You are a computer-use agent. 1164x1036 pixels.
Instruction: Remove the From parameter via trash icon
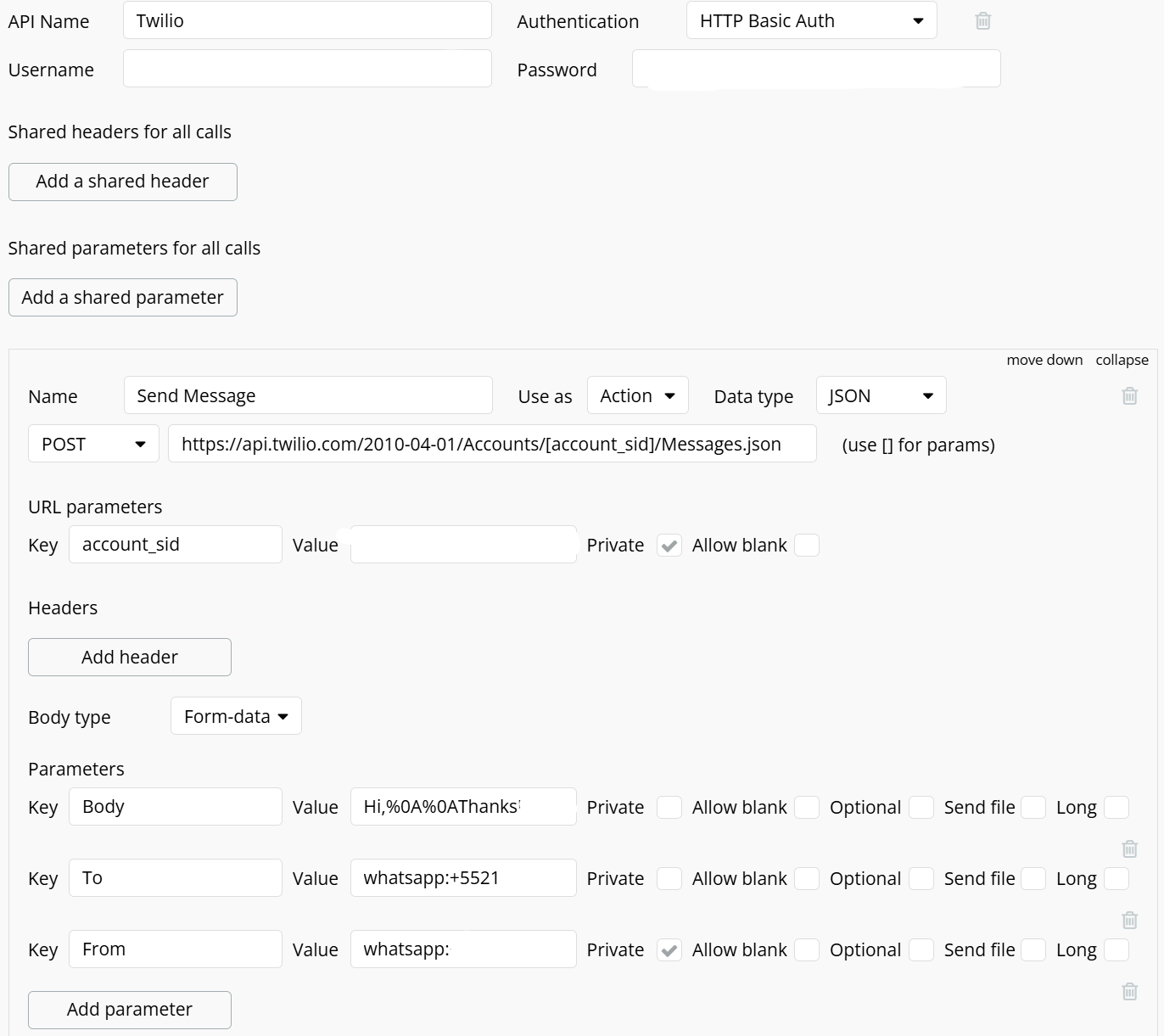(1129, 991)
